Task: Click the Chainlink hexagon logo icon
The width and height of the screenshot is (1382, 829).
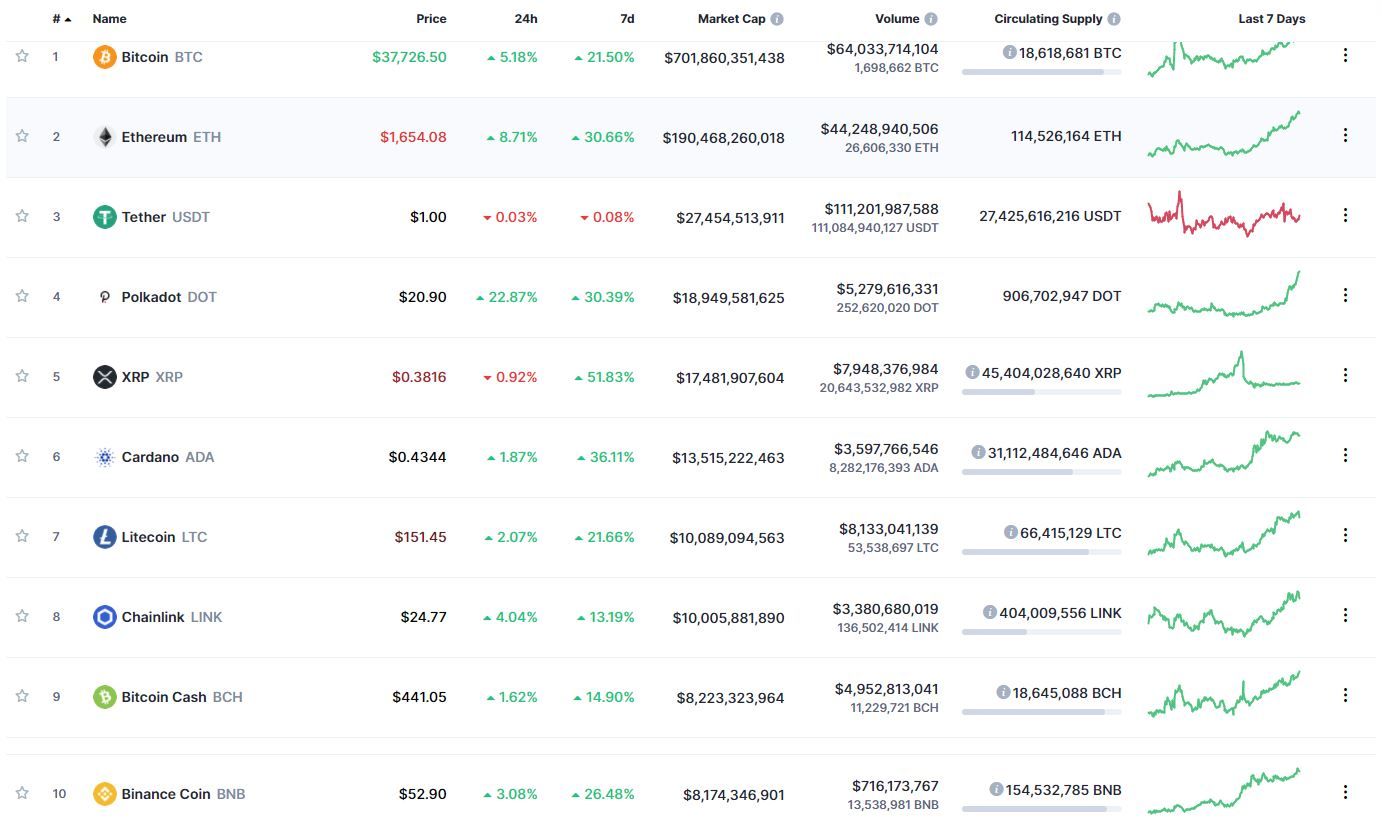Action: pyautogui.click(x=104, y=617)
